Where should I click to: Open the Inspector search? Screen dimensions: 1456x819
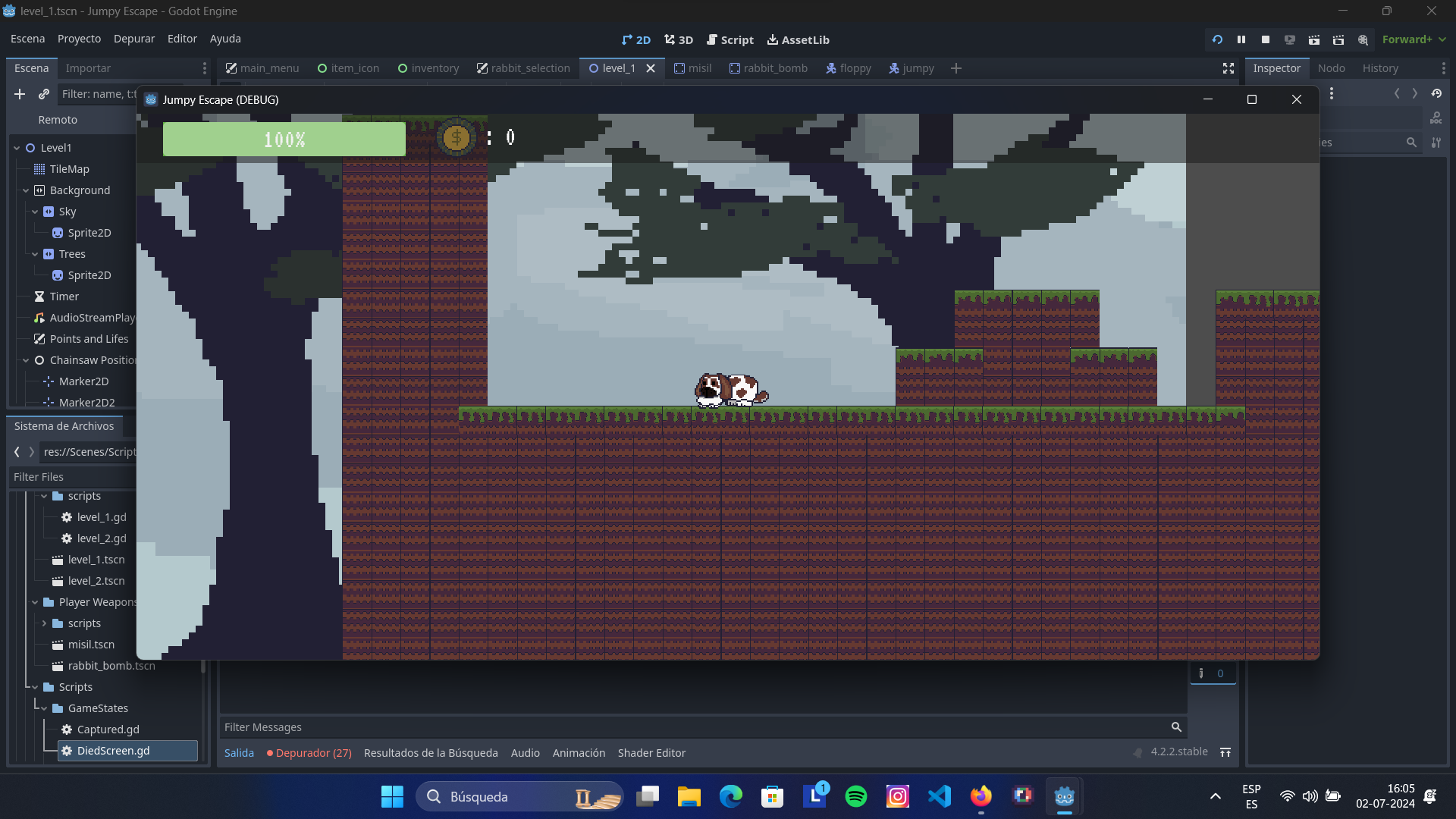(1411, 142)
